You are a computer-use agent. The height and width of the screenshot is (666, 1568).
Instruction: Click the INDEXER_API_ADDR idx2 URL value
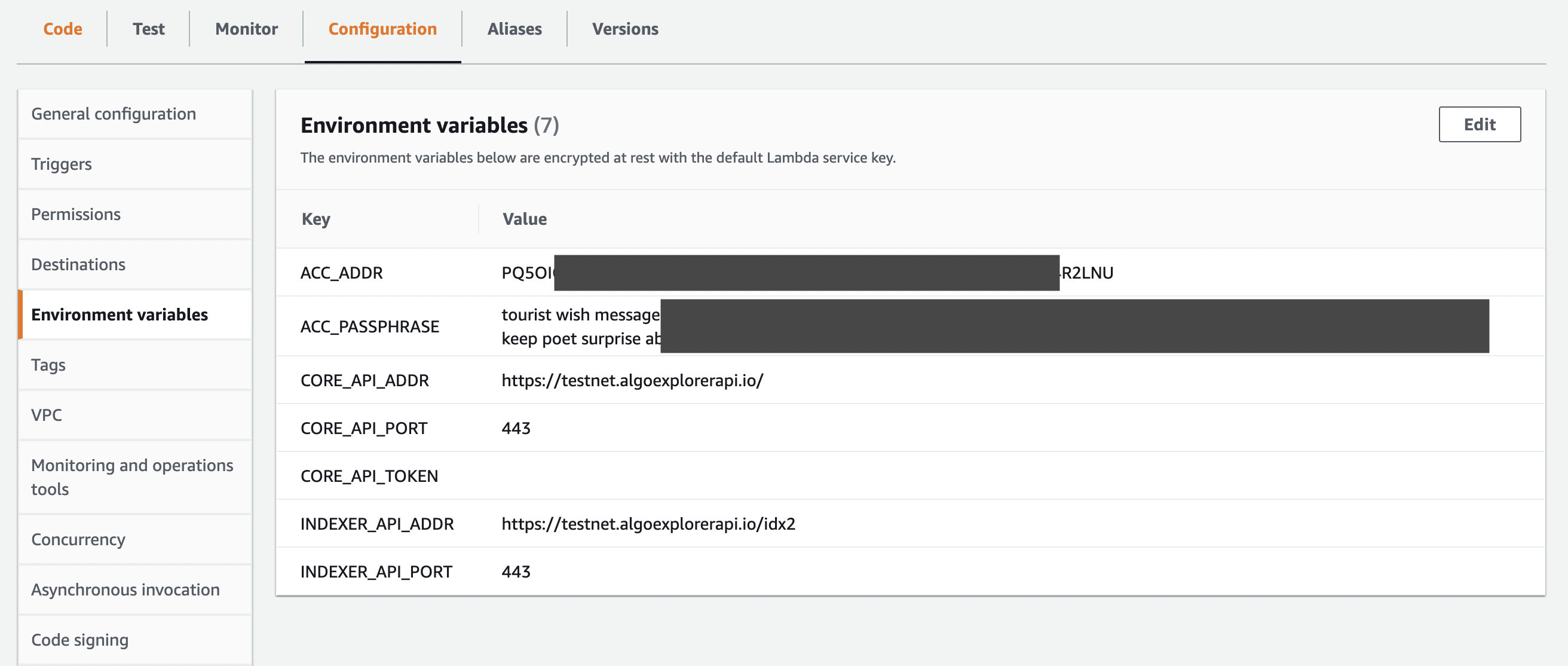[648, 524]
